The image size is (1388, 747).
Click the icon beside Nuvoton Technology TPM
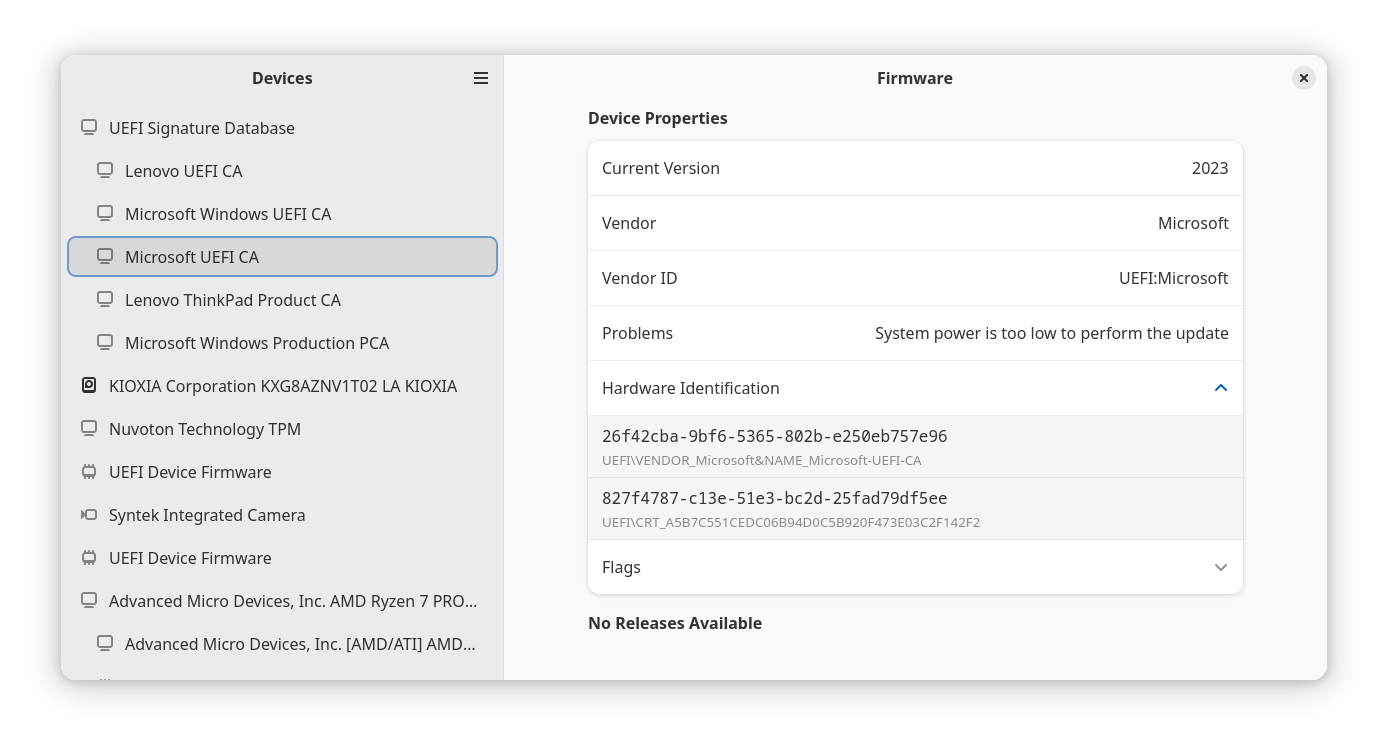89,429
